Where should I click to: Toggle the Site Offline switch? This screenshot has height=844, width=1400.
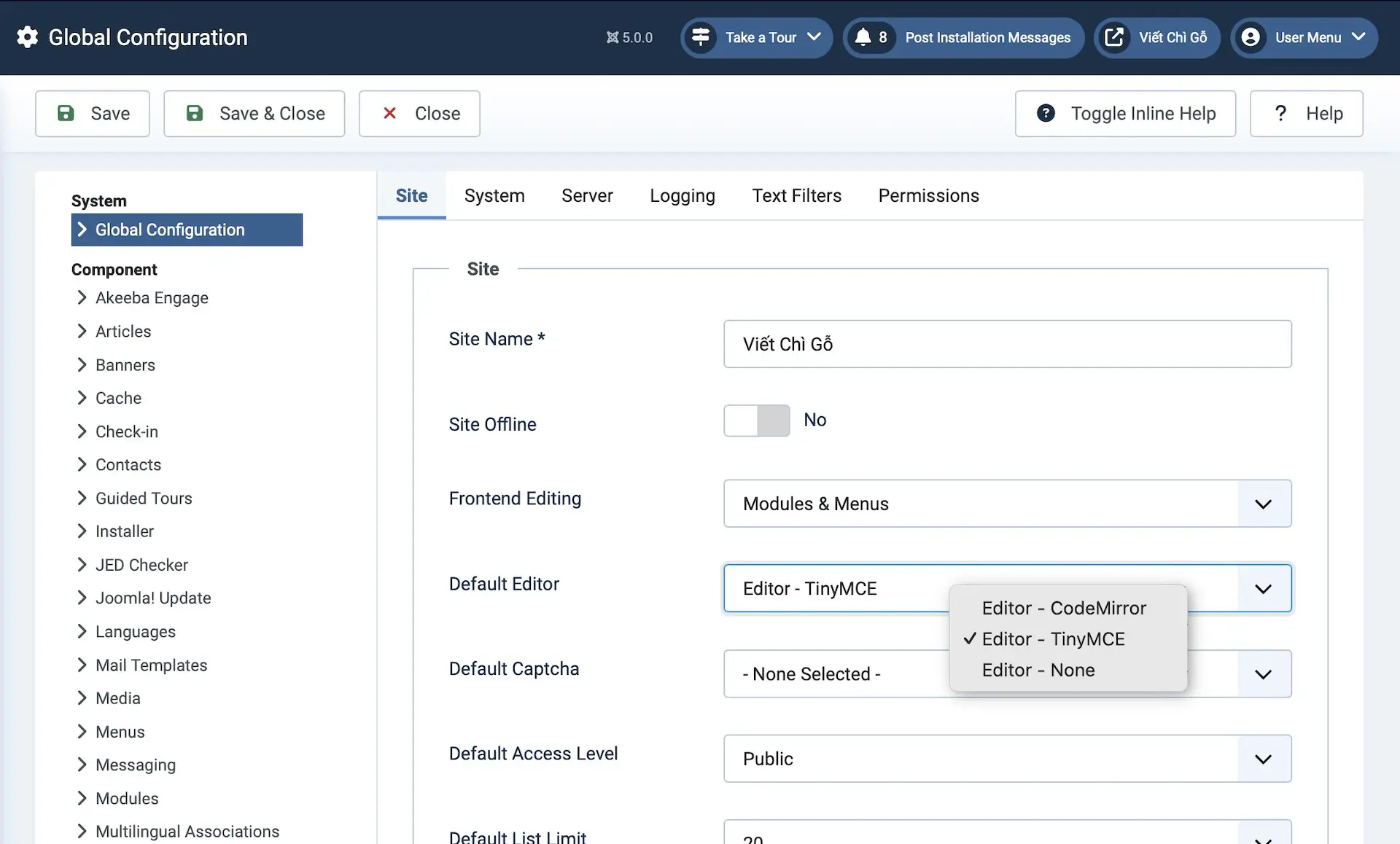coord(757,421)
